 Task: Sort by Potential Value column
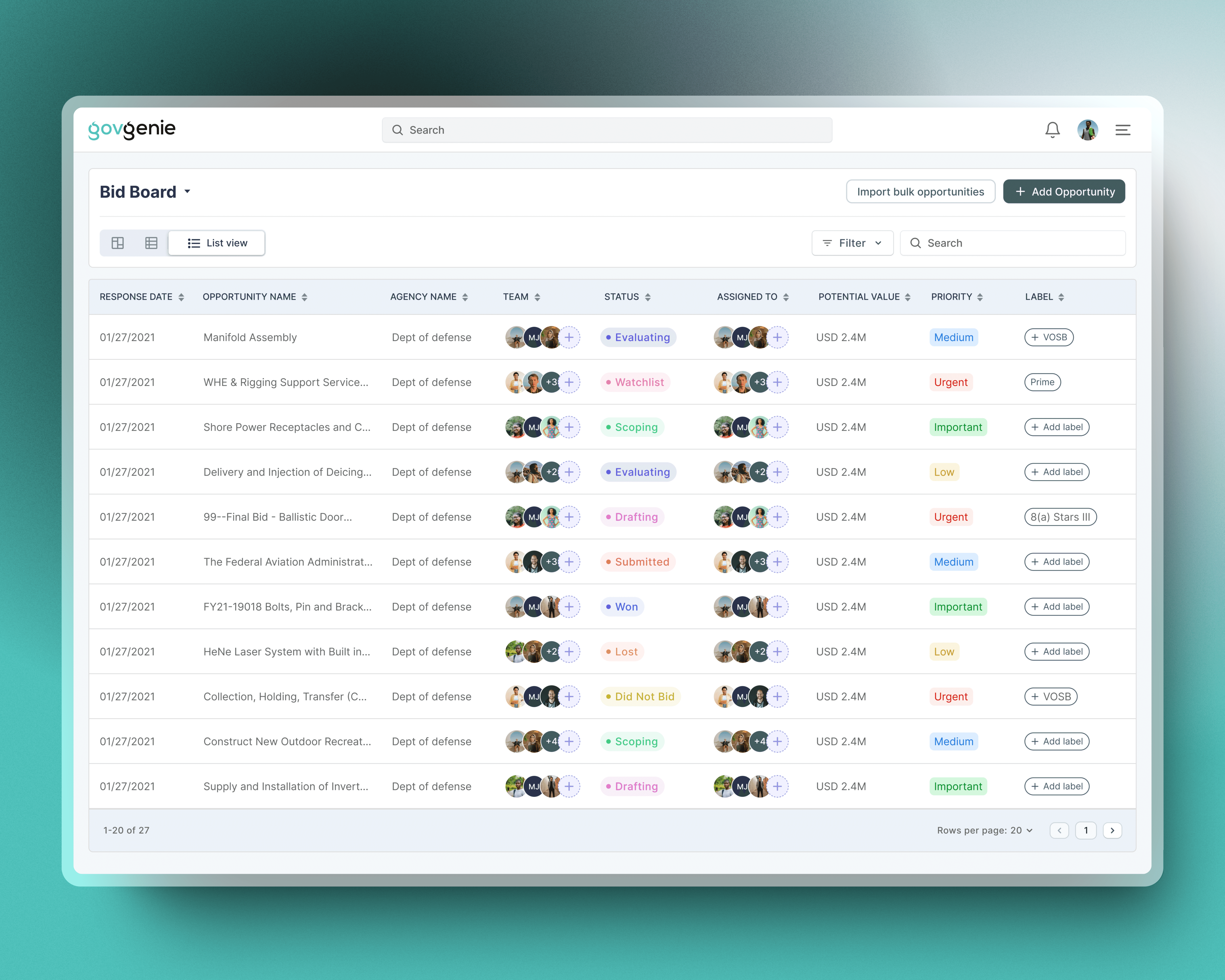pos(907,297)
